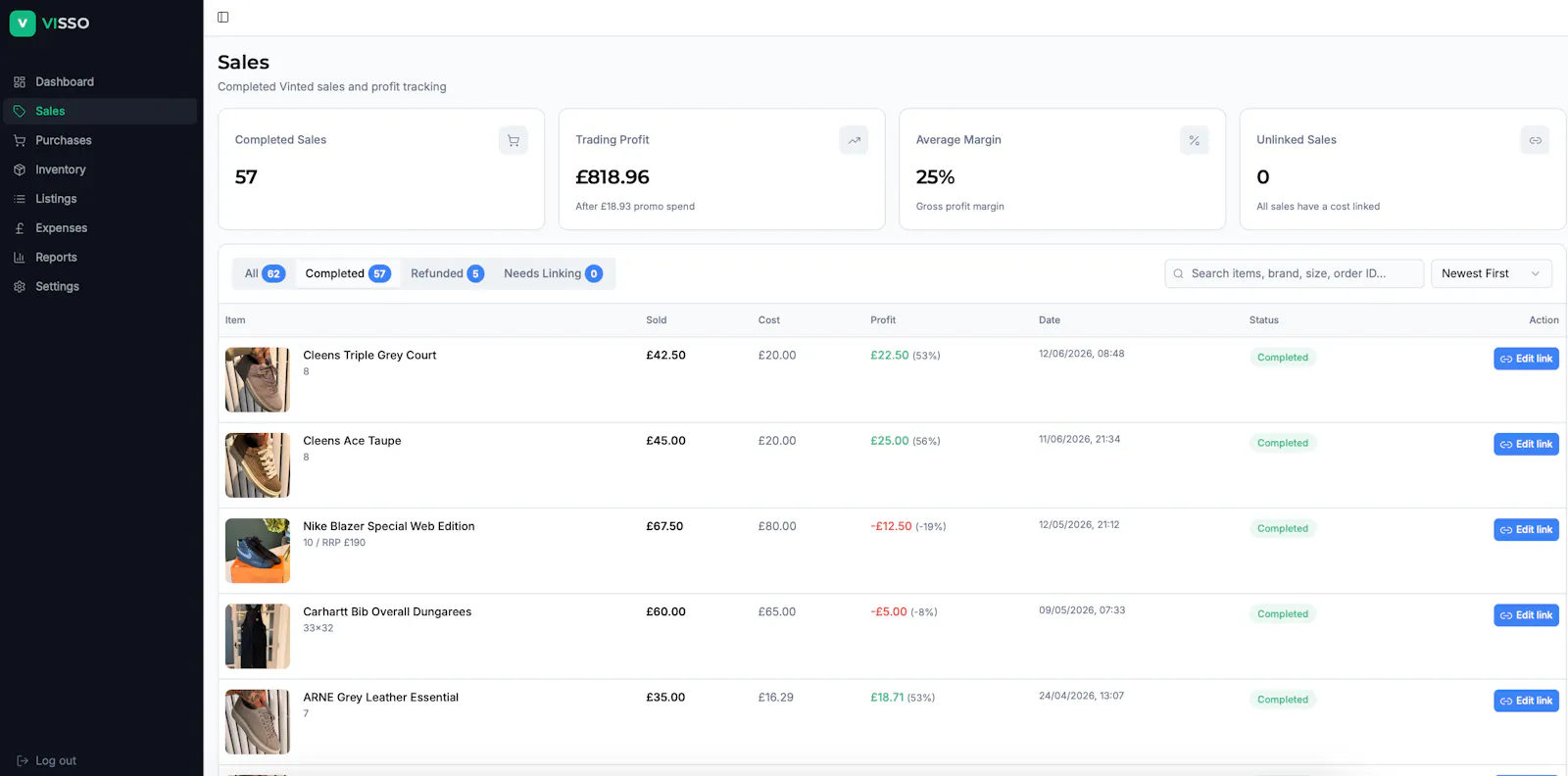The image size is (1568, 776).
Task: Open Reports in the sidebar
Action: click(100, 258)
